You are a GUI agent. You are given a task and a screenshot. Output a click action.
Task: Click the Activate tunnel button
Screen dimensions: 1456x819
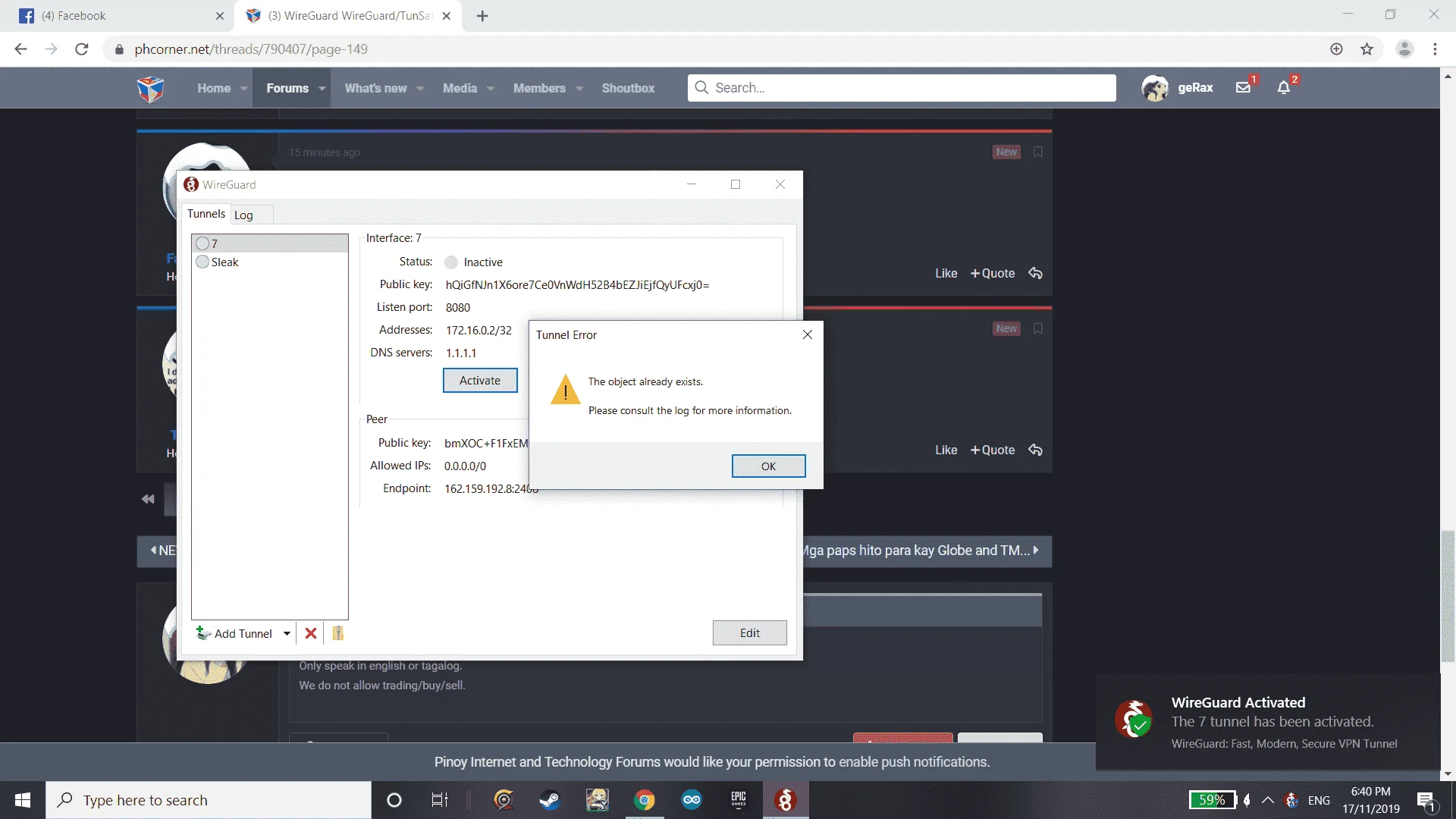(x=480, y=381)
